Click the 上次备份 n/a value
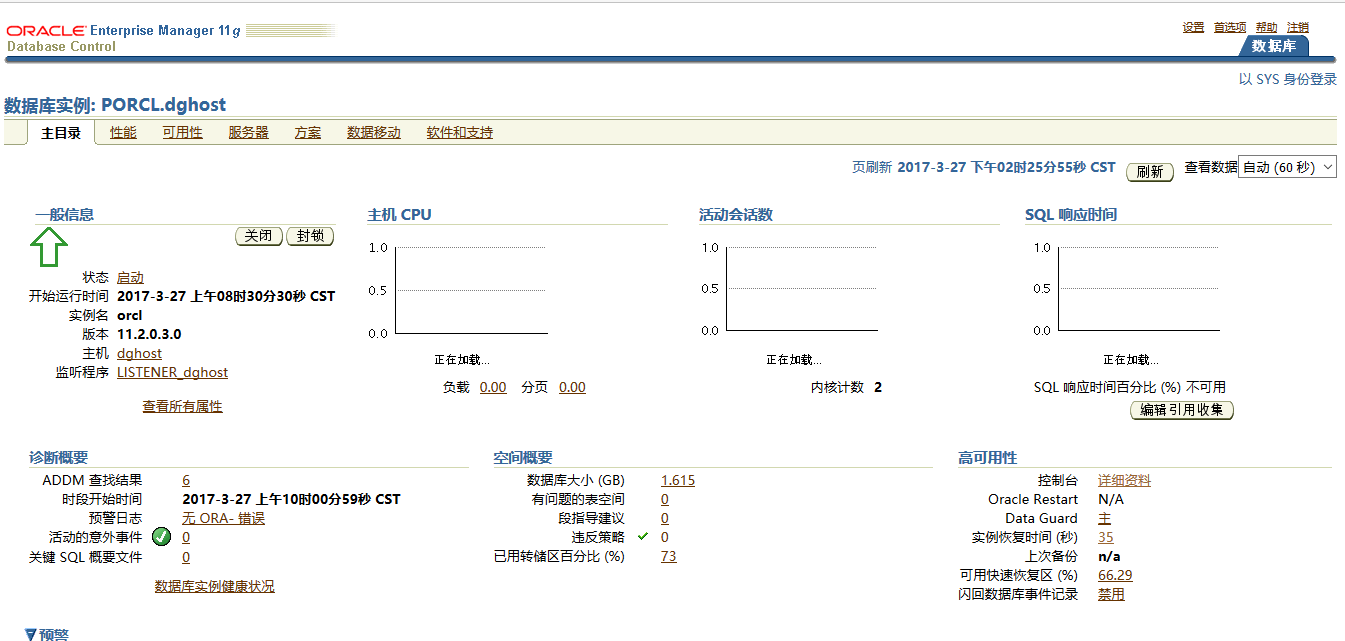Viewport: 1345px width, 641px height. click(x=1109, y=556)
